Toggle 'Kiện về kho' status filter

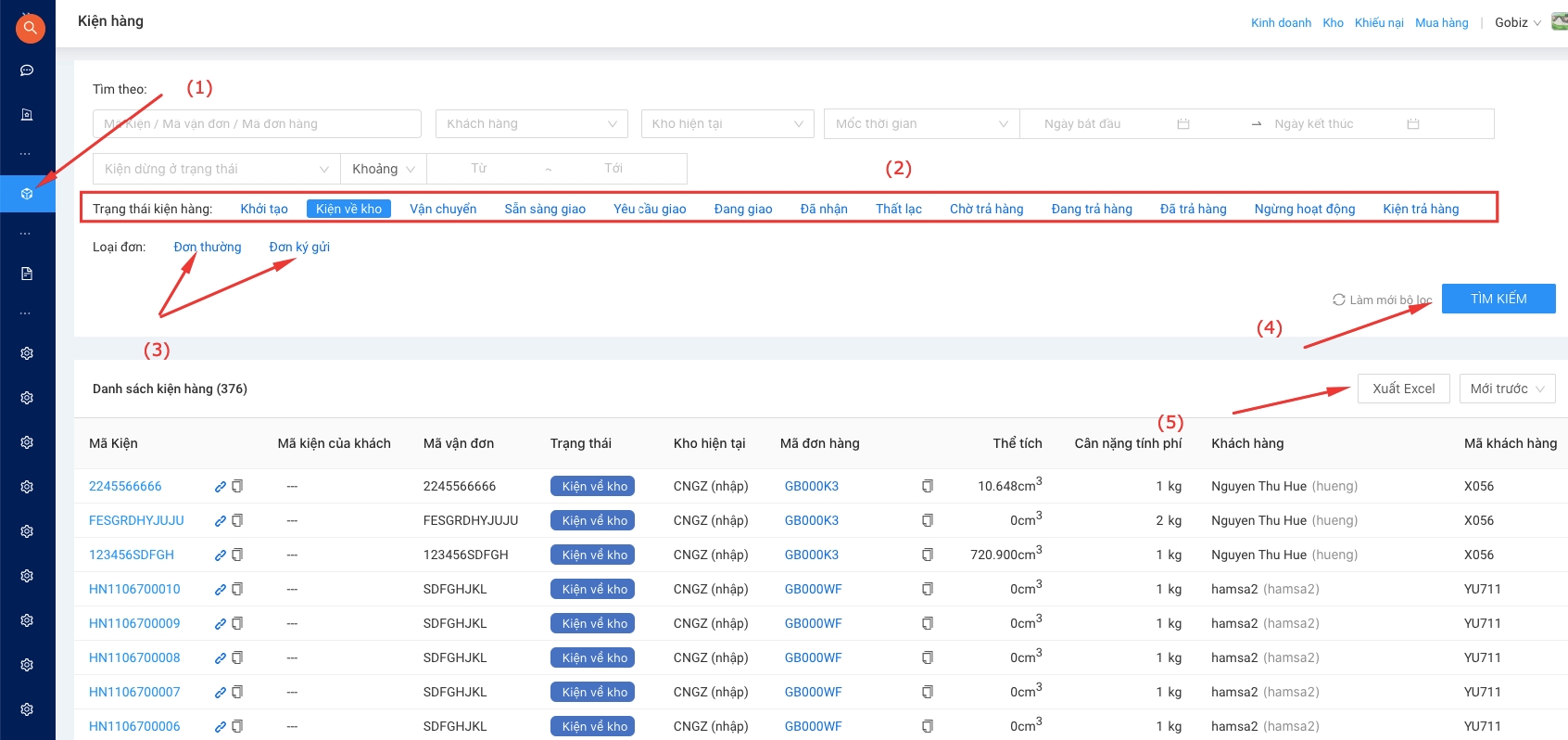[348, 209]
